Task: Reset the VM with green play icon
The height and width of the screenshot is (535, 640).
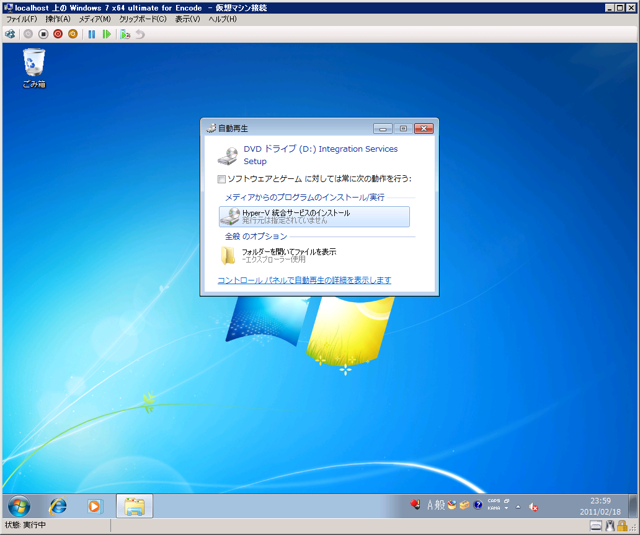Action: click(107, 34)
